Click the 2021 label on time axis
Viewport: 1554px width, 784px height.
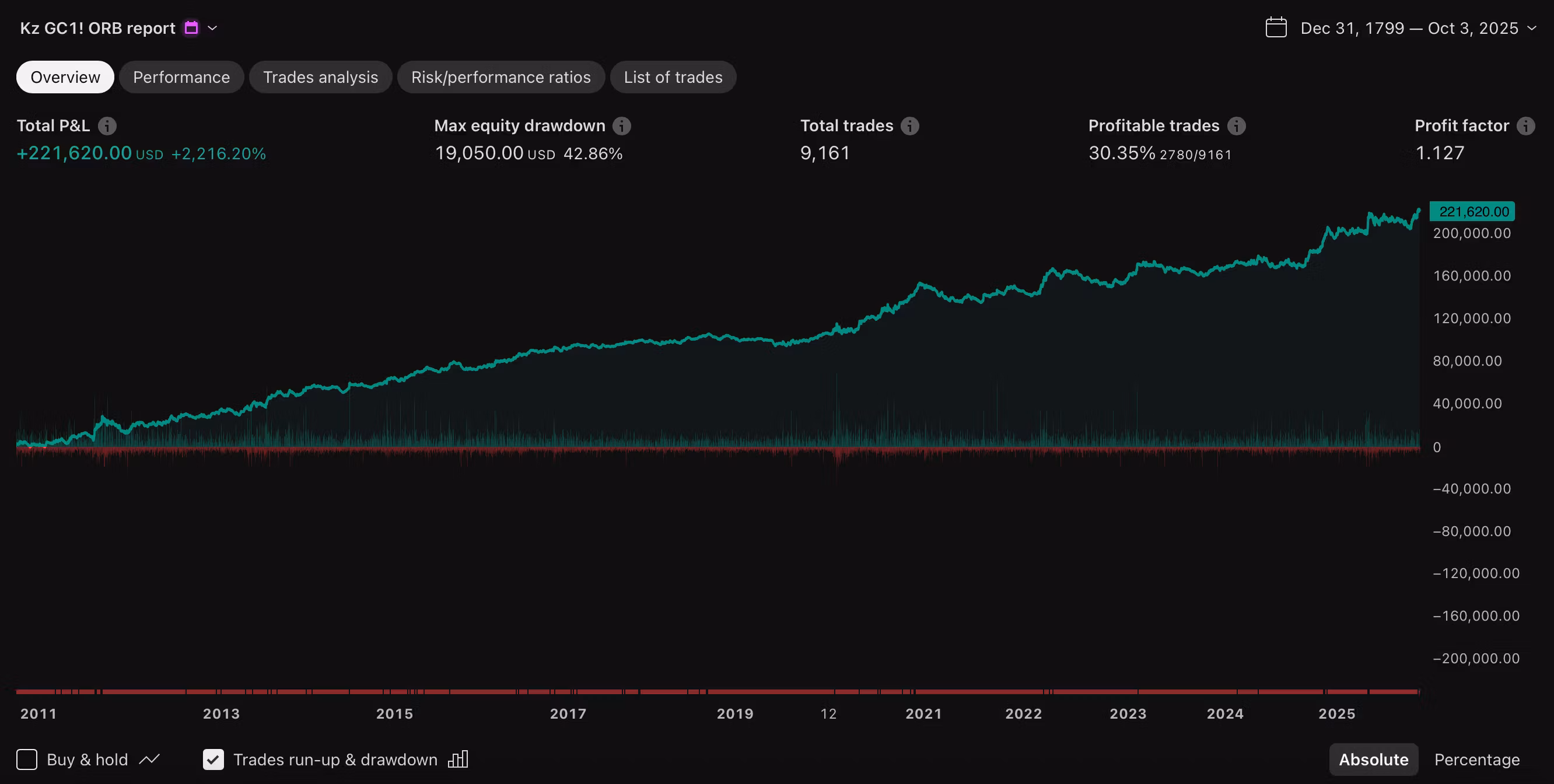923,714
